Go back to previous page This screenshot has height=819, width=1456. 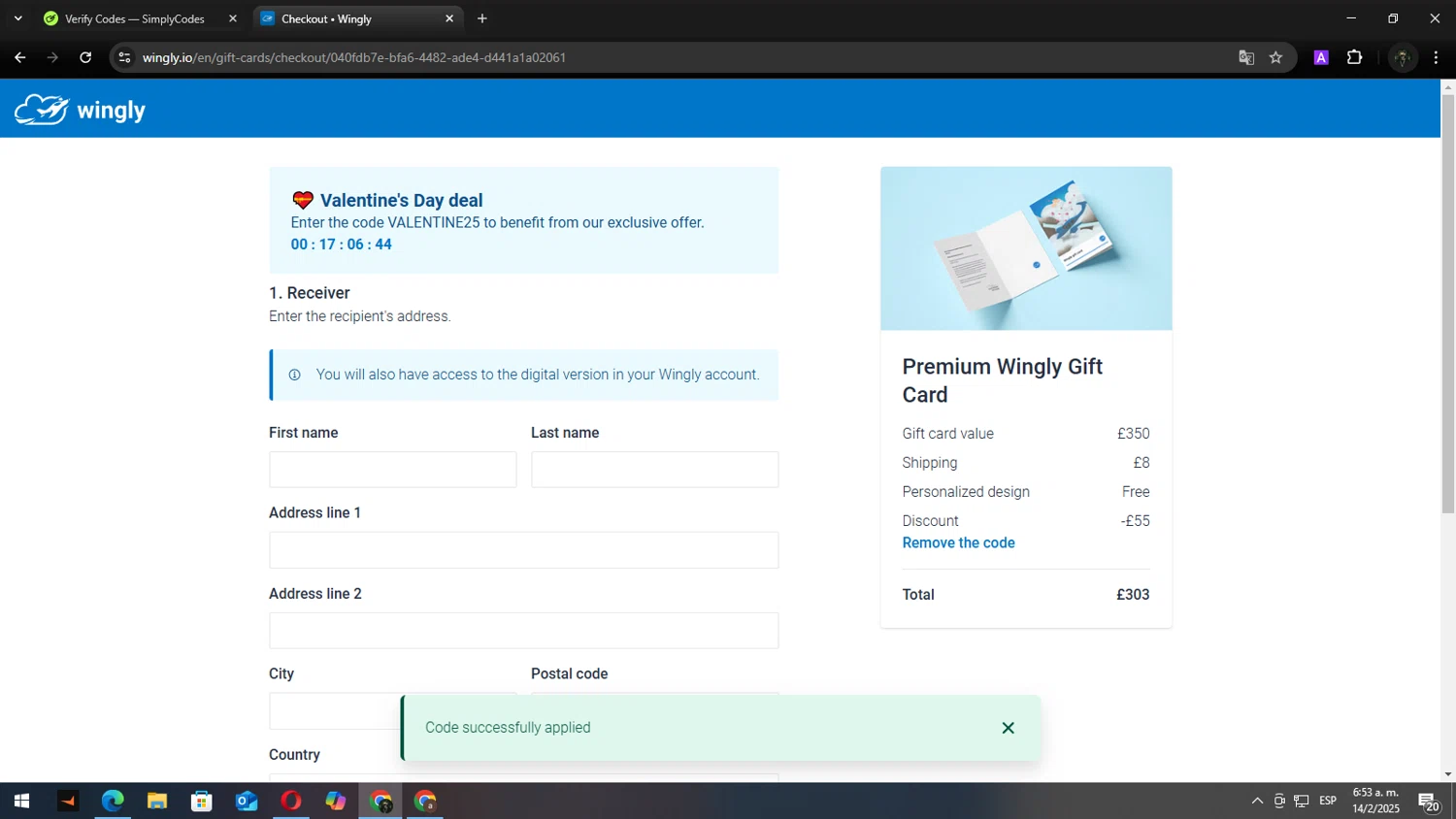pos(20,57)
